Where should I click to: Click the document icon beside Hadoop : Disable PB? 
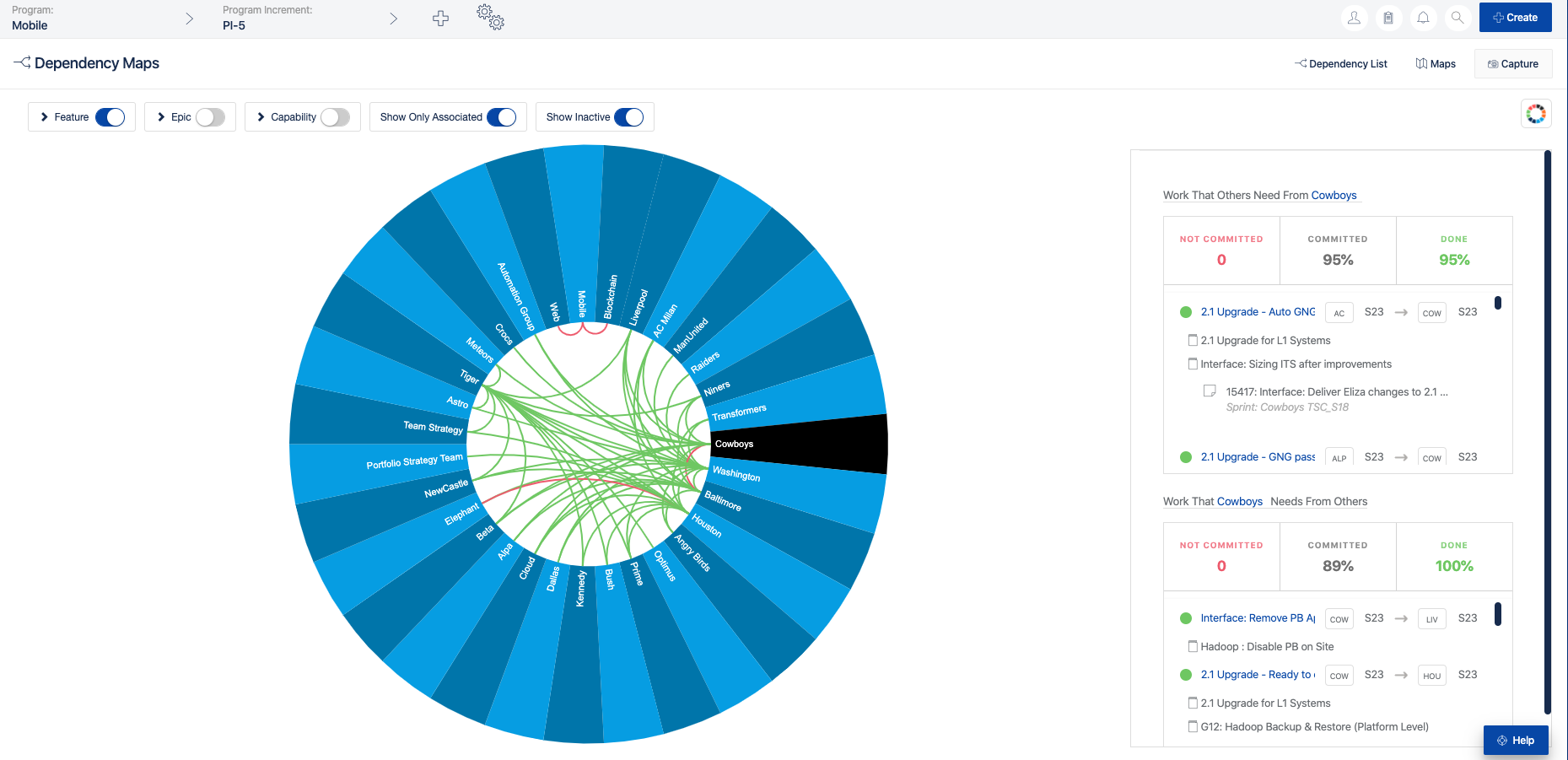(x=1193, y=647)
